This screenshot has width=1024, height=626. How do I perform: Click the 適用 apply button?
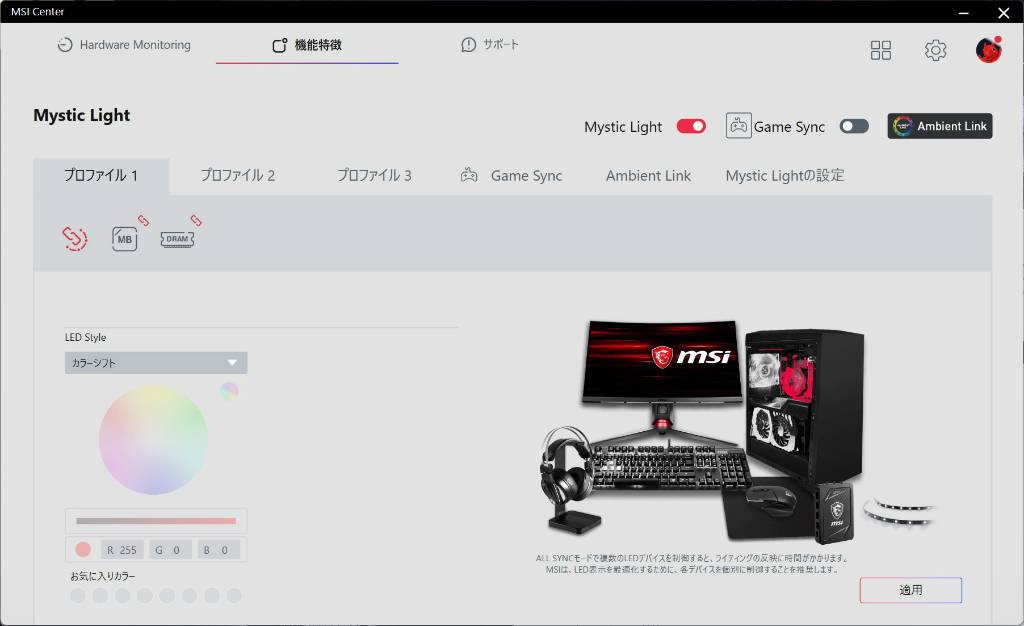click(910, 590)
